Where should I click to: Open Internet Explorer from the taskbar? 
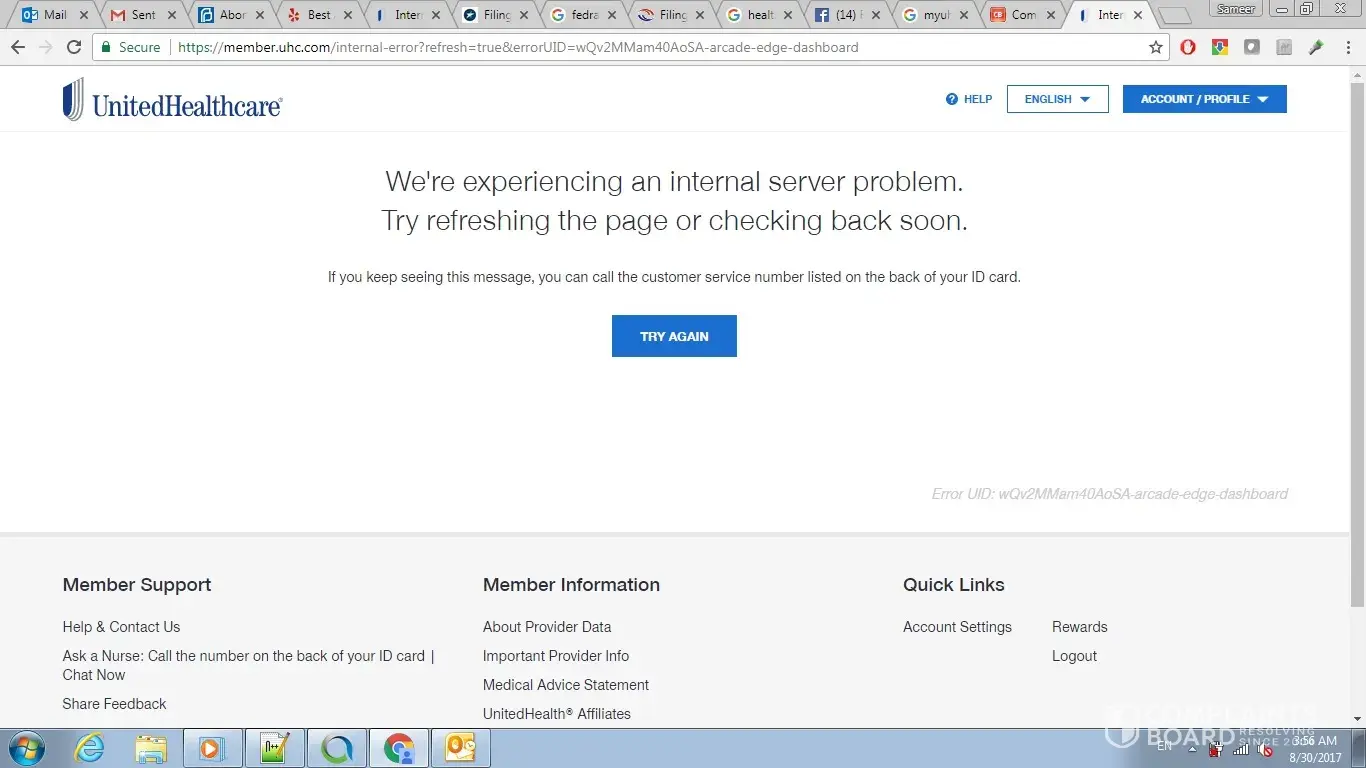[89, 748]
